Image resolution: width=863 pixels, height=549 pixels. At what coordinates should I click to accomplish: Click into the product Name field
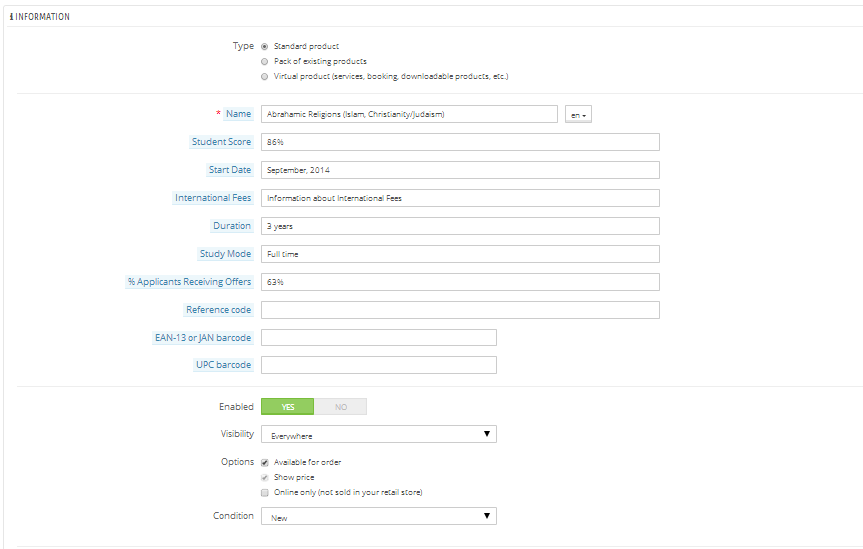(409, 114)
